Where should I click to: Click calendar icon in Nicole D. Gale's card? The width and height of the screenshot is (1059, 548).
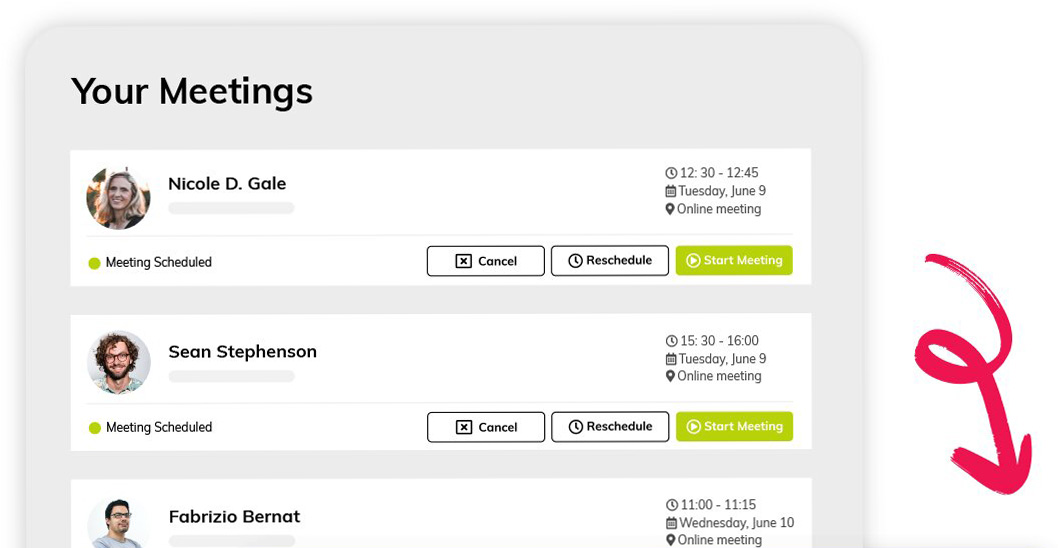[671, 191]
